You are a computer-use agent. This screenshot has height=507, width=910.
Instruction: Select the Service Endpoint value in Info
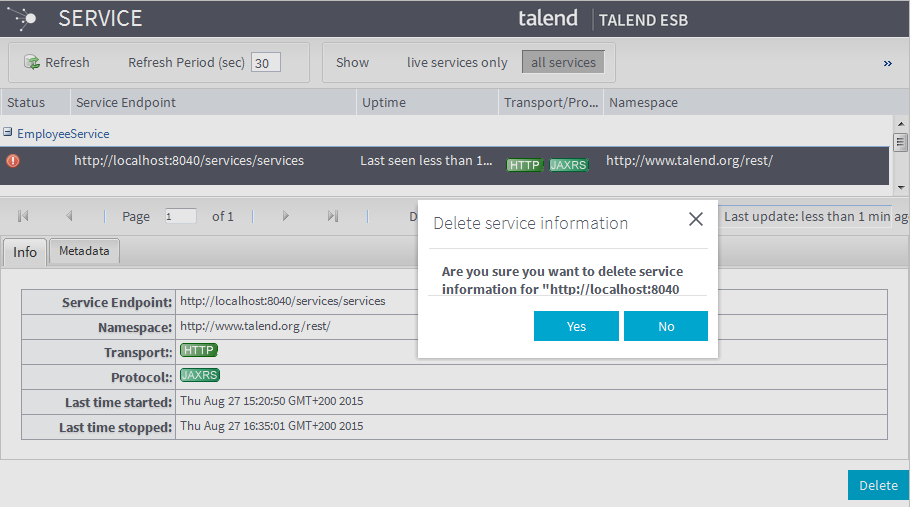pyautogui.click(x=283, y=301)
